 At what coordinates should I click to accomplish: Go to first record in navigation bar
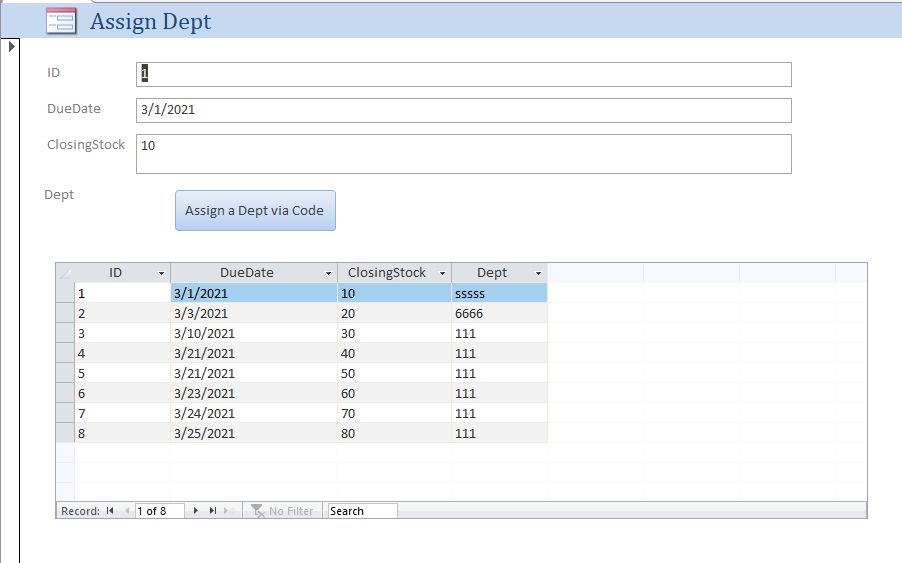110,511
